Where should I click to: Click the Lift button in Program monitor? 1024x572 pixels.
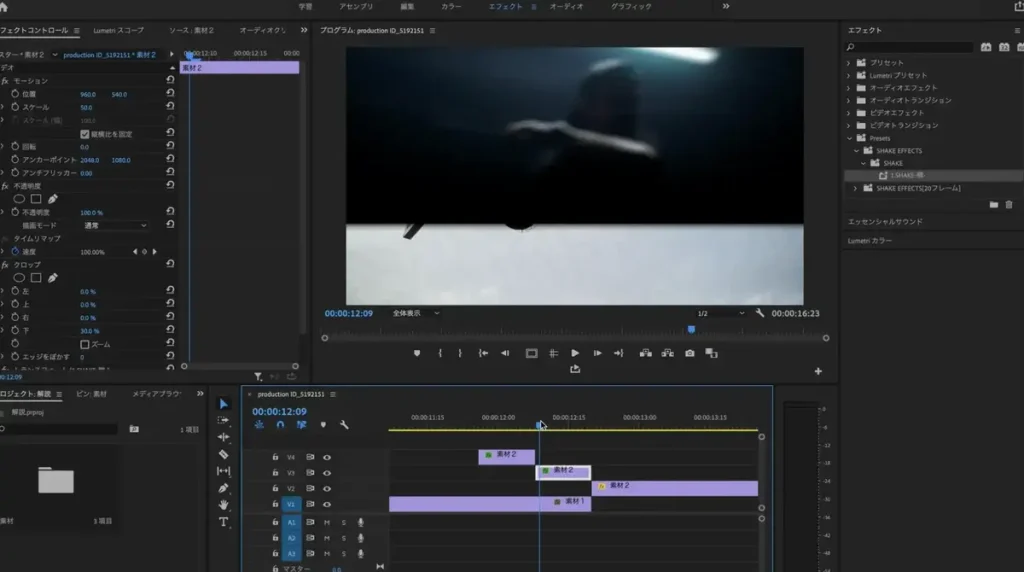pyautogui.click(x=645, y=353)
